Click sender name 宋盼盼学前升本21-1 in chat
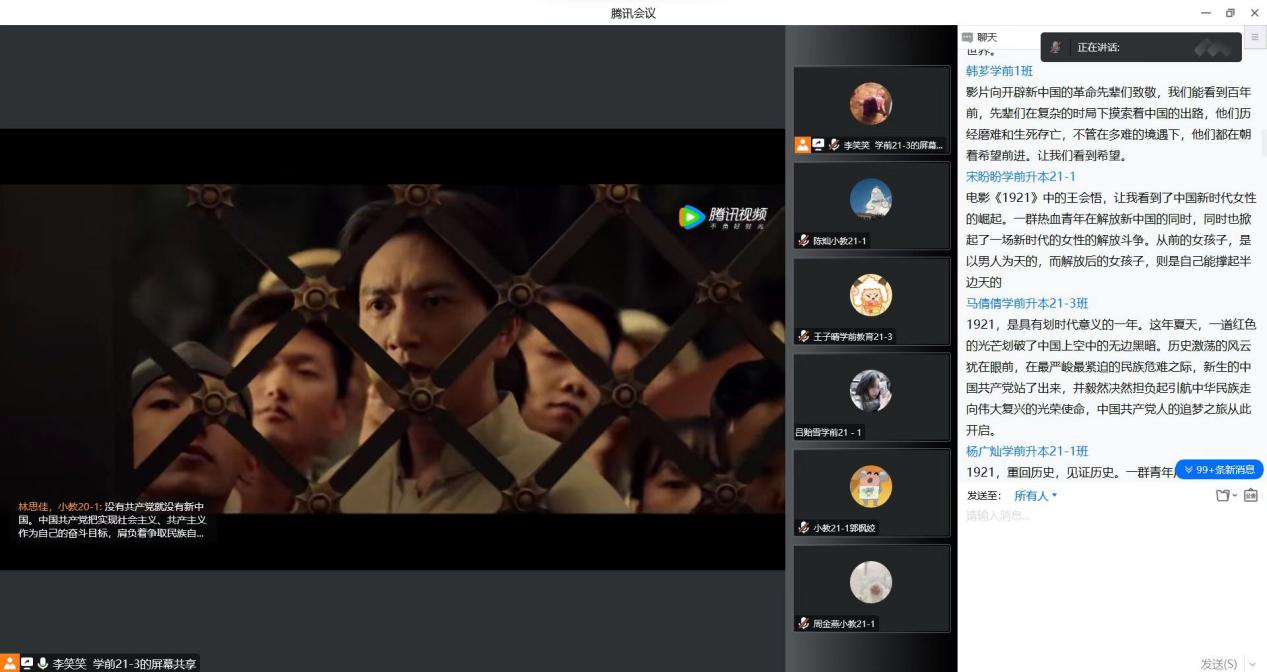Image resolution: width=1267 pixels, height=672 pixels. tap(1020, 176)
